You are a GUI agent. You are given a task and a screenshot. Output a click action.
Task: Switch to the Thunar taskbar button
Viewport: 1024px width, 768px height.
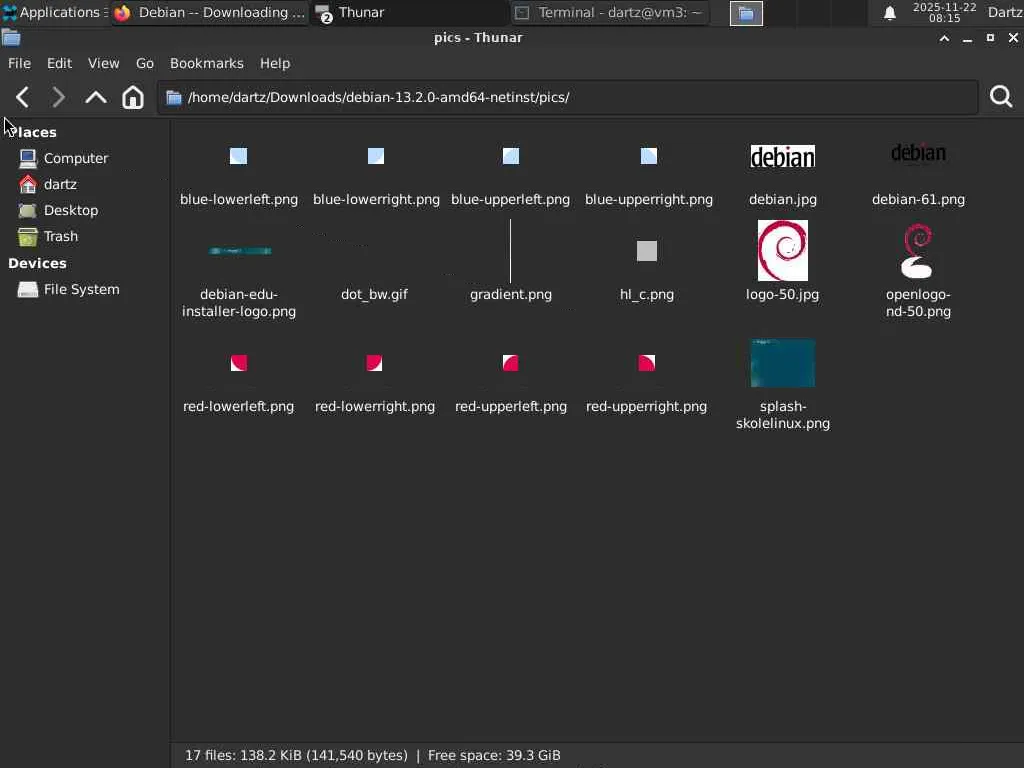point(410,12)
